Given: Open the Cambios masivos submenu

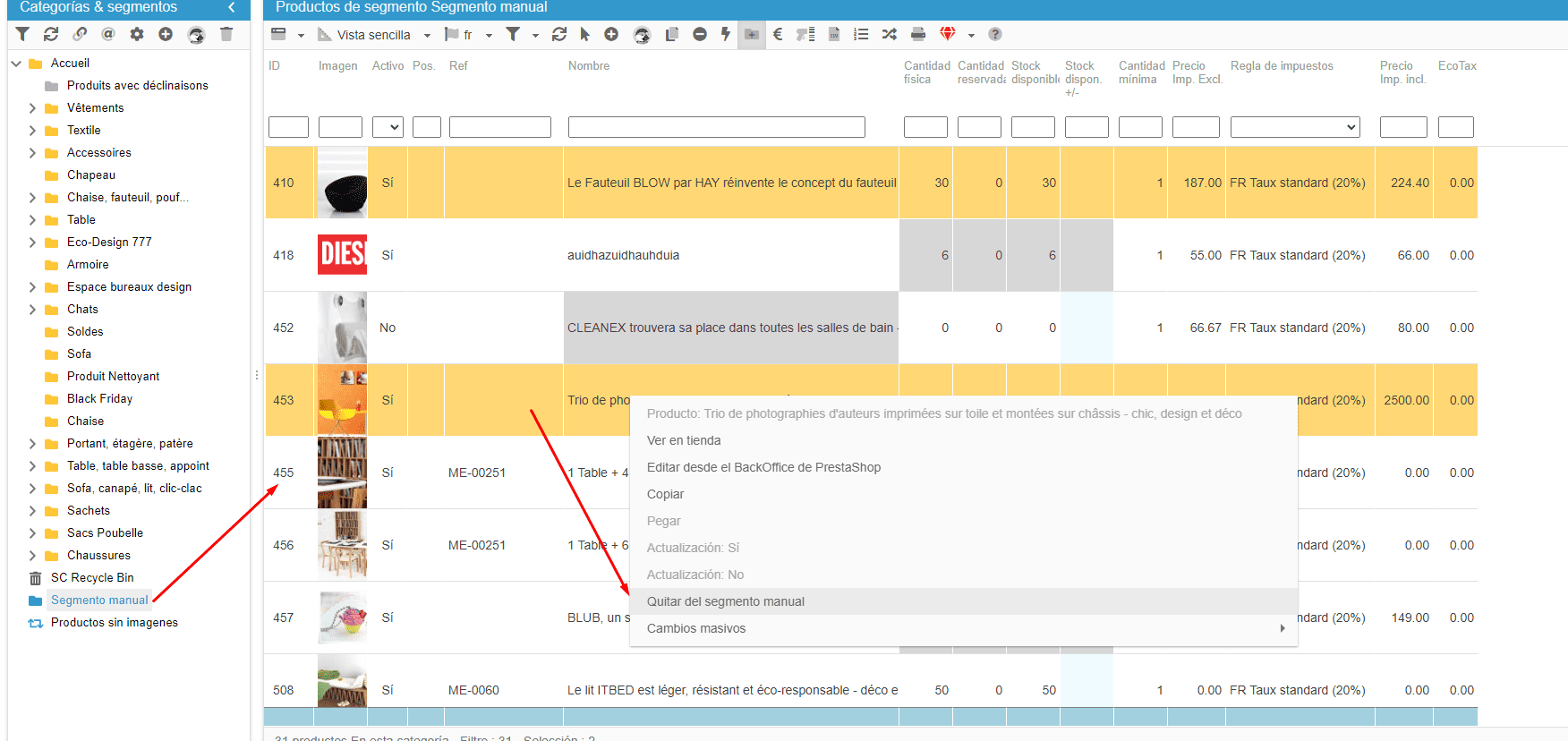Looking at the screenshot, I should (x=696, y=628).
